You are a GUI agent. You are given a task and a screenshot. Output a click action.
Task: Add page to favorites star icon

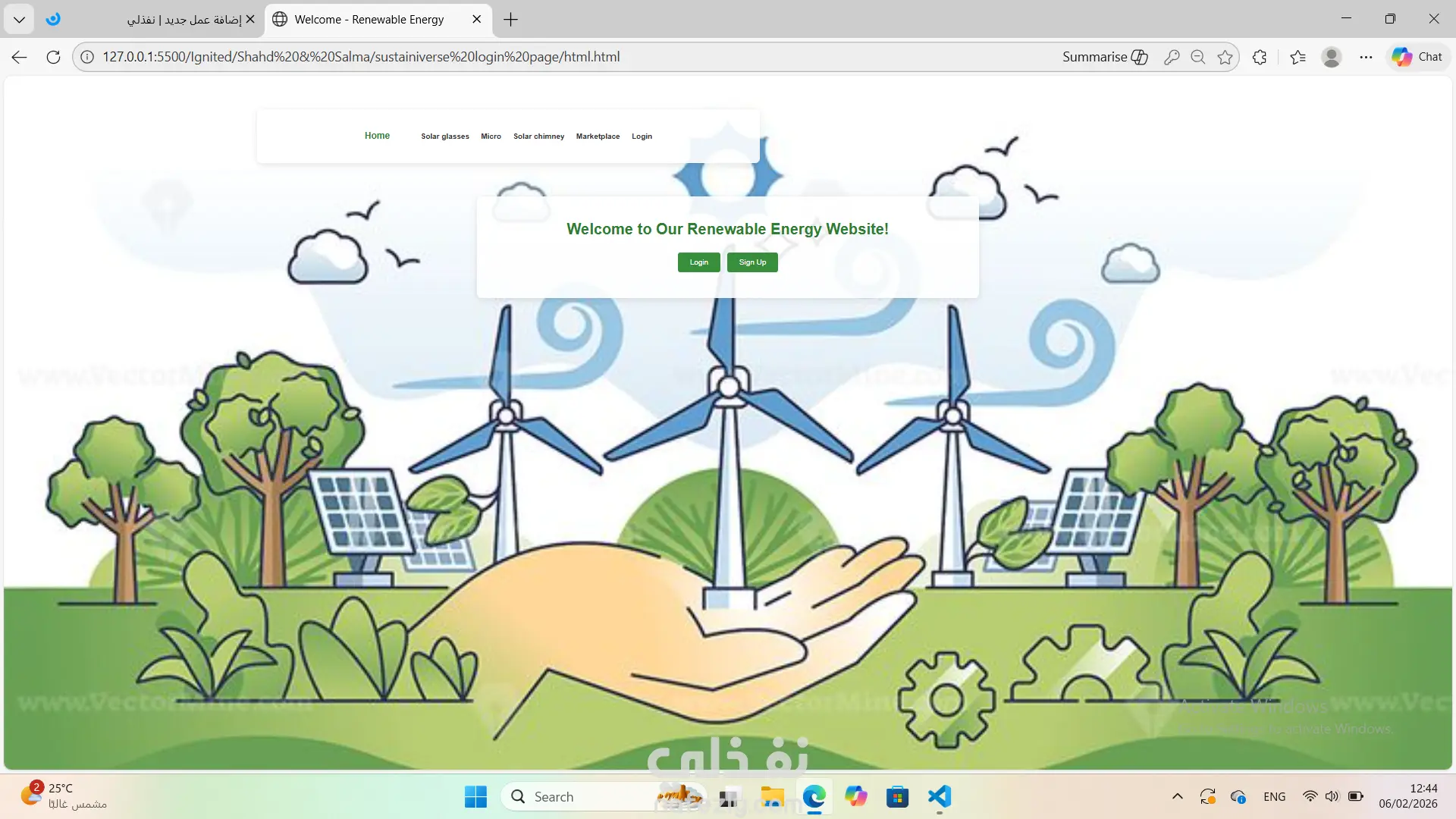tap(1225, 57)
